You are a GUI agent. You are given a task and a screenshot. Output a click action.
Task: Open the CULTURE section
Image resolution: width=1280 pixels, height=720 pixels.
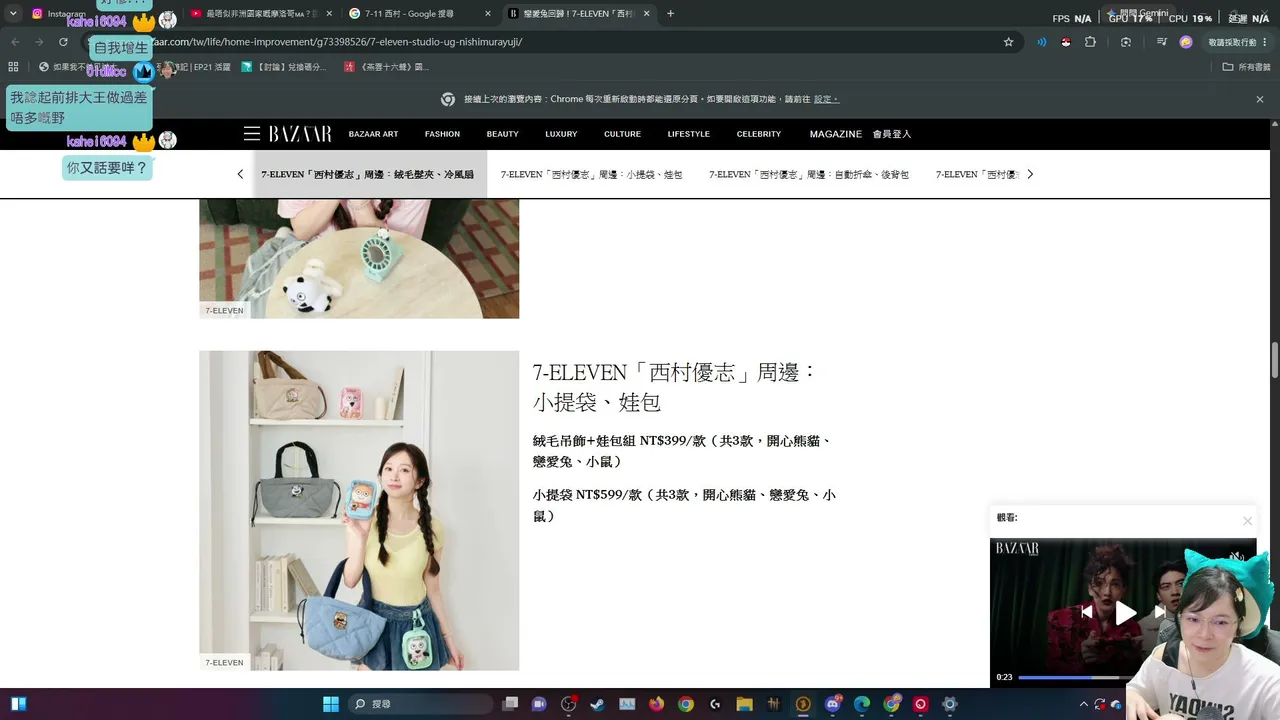click(622, 134)
